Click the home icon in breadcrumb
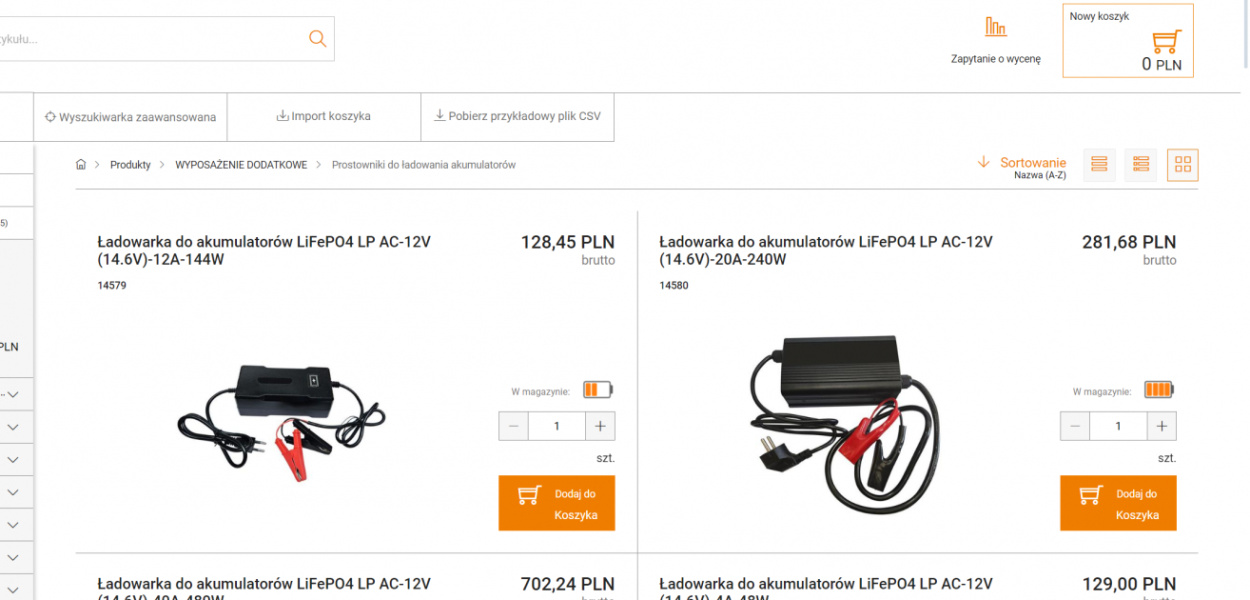Viewport: 1250px width, 600px height. pos(81,164)
